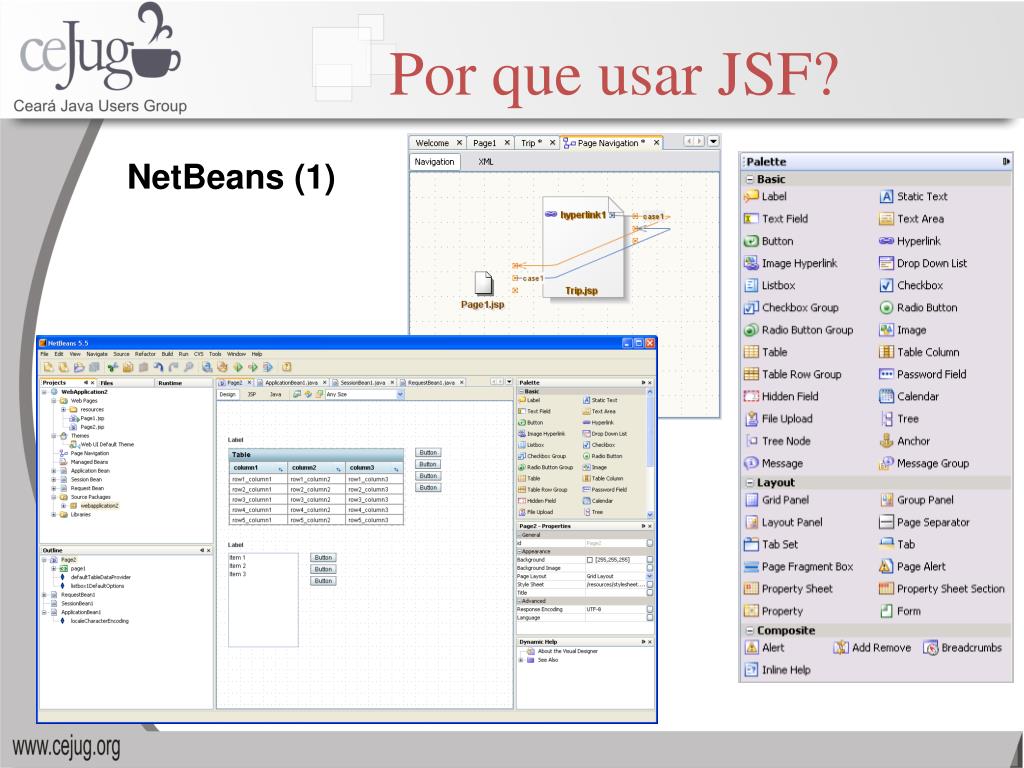Select Add Remove in the large Palette panel
This screenshot has height=768, width=1024.
872,647
